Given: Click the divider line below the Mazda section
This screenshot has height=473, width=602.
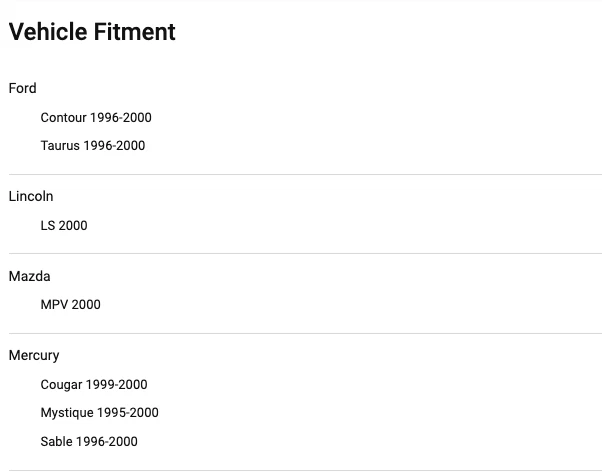Looking at the screenshot, I should (304, 333).
